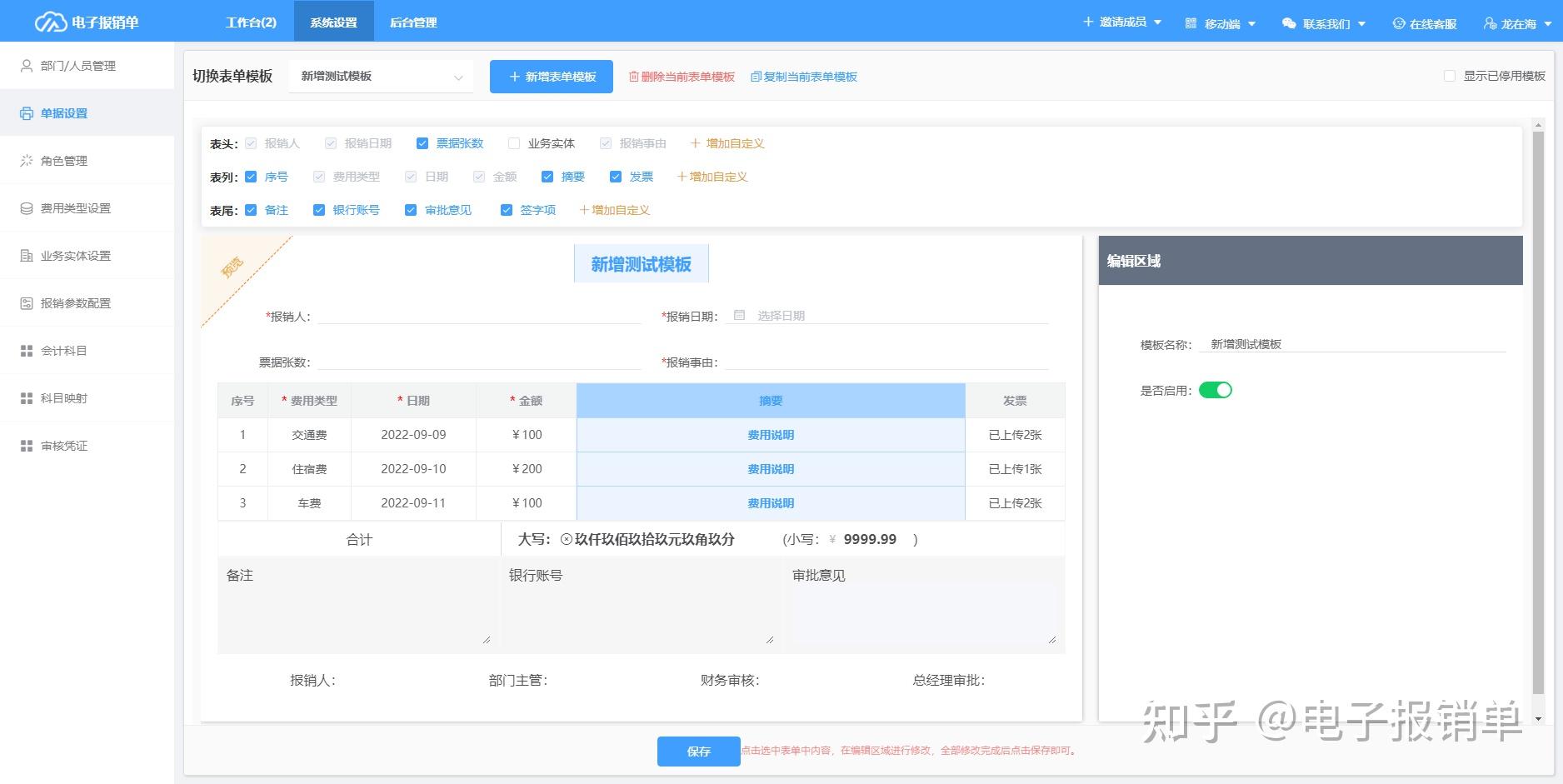The image size is (1563, 784).
Task: Click the user avatar icon beside 龙在海
Action: 1491,23
